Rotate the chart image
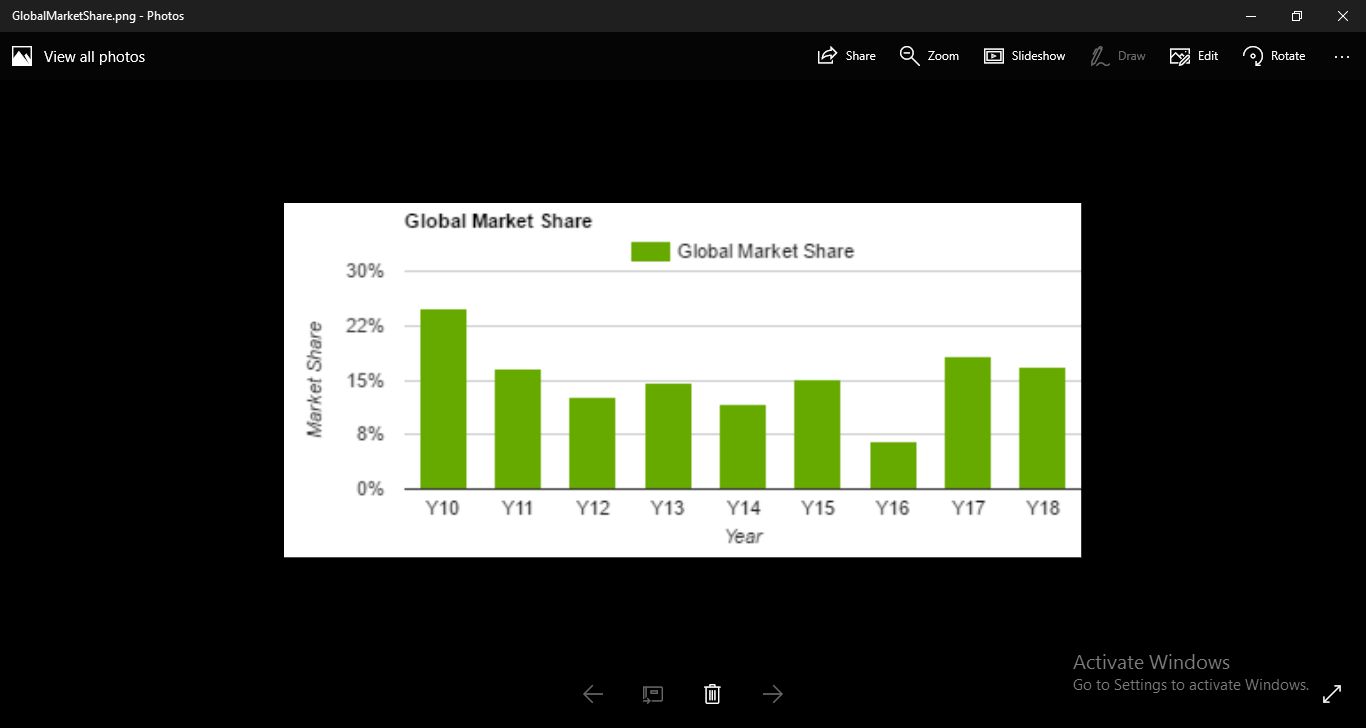The width and height of the screenshot is (1366, 728). [1273, 56]
